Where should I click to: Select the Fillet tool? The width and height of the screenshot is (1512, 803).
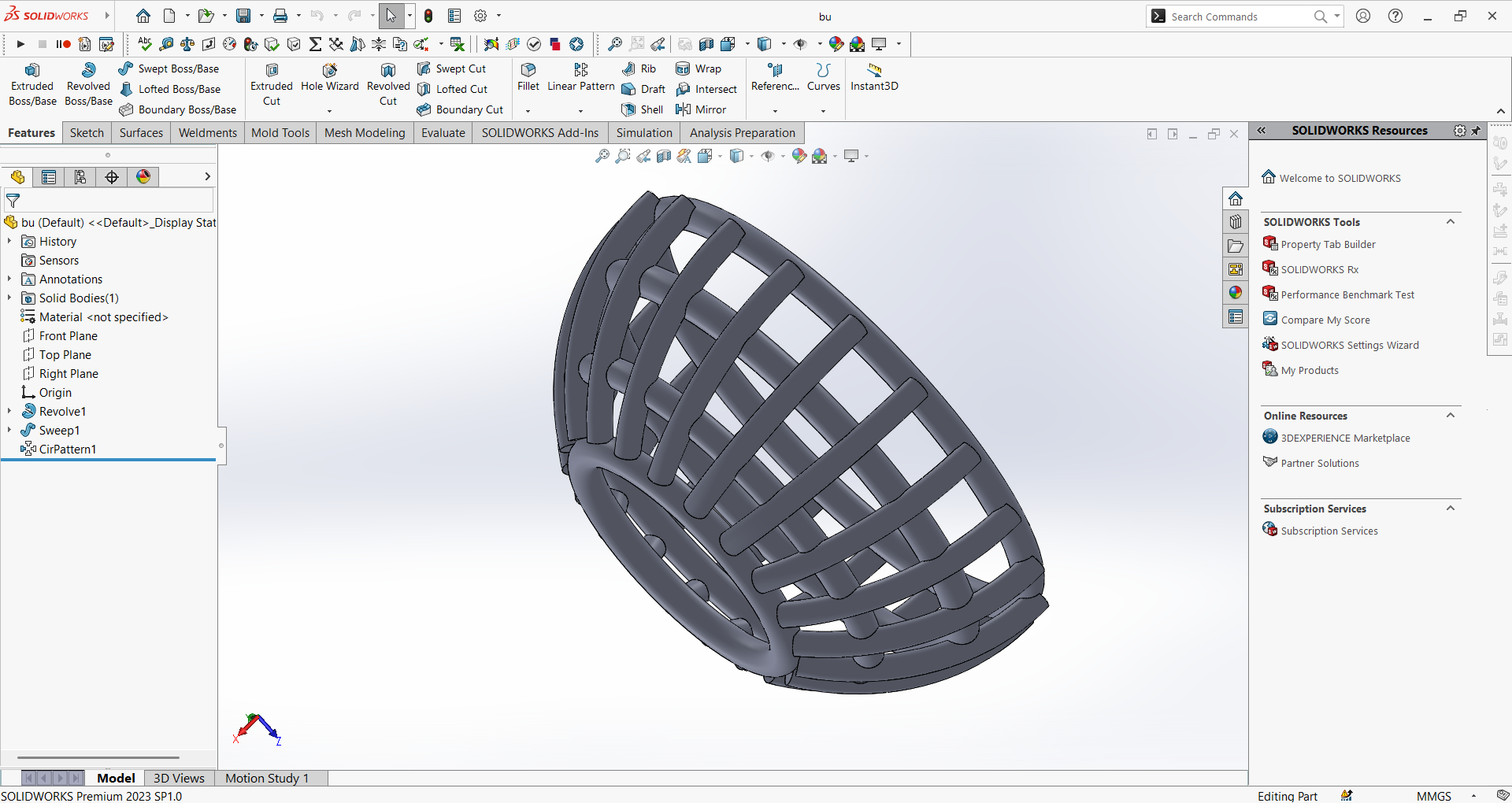pyautogui.click(x=528, y=77)
